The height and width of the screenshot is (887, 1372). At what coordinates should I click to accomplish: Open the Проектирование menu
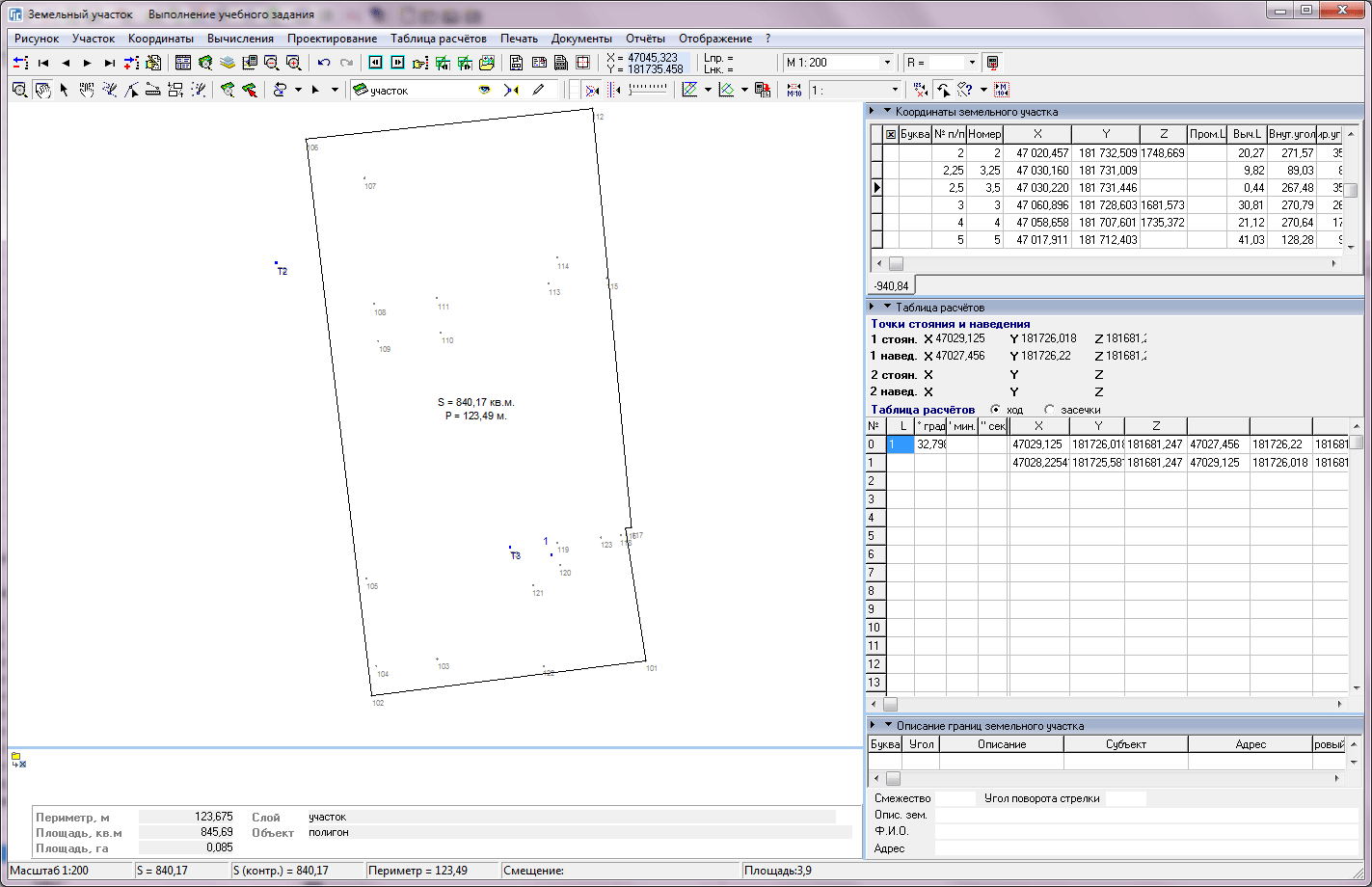(x=332, y=39)
